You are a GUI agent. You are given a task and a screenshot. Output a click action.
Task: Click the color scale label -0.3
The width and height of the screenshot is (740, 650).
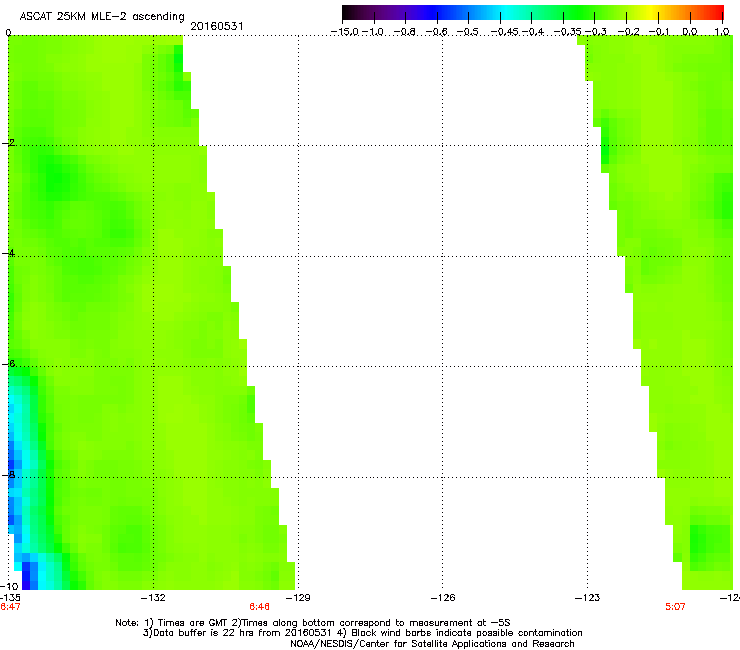point(596,32)
